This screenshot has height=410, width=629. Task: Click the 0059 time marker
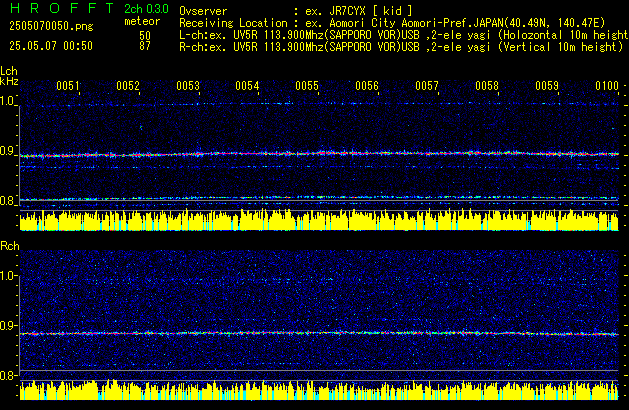coord(547,86)
